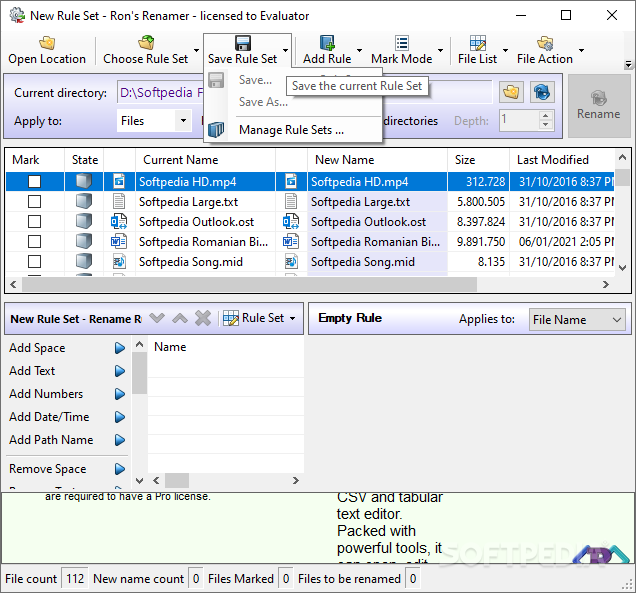Sort by the Last Modified column header
The height and width of the screenshot is (593, 636).
click(562, 160)
